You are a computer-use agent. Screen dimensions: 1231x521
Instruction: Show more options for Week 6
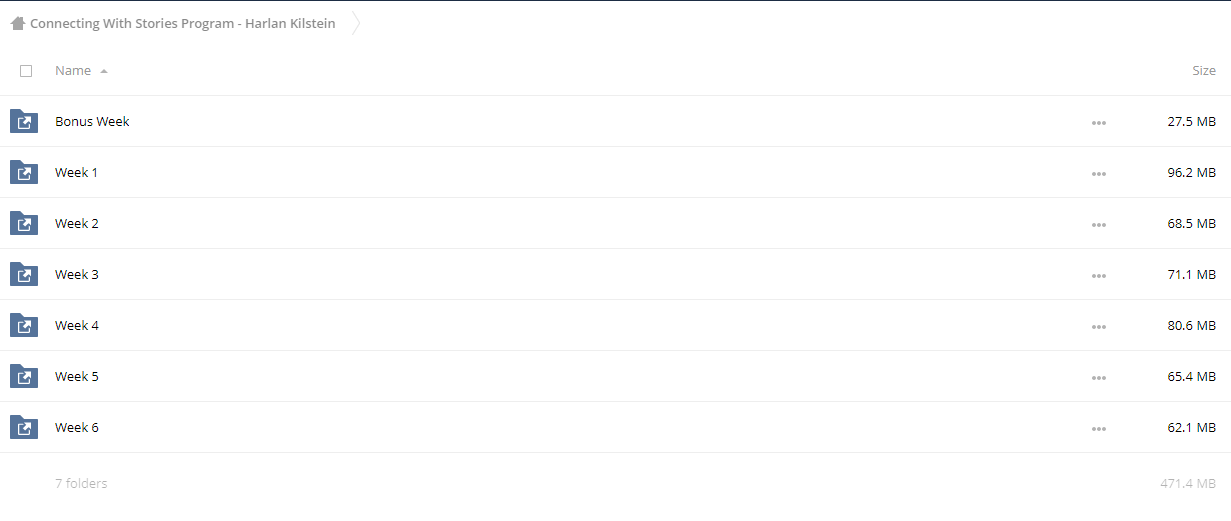tap(1099, 428)
